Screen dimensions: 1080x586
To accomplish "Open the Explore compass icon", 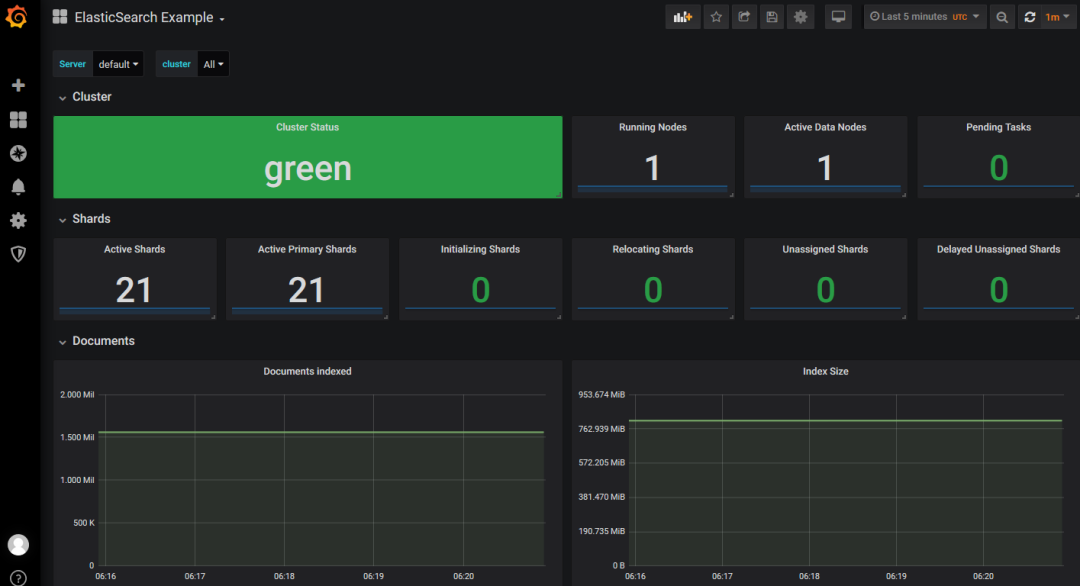I will click(x=19, y=153).
